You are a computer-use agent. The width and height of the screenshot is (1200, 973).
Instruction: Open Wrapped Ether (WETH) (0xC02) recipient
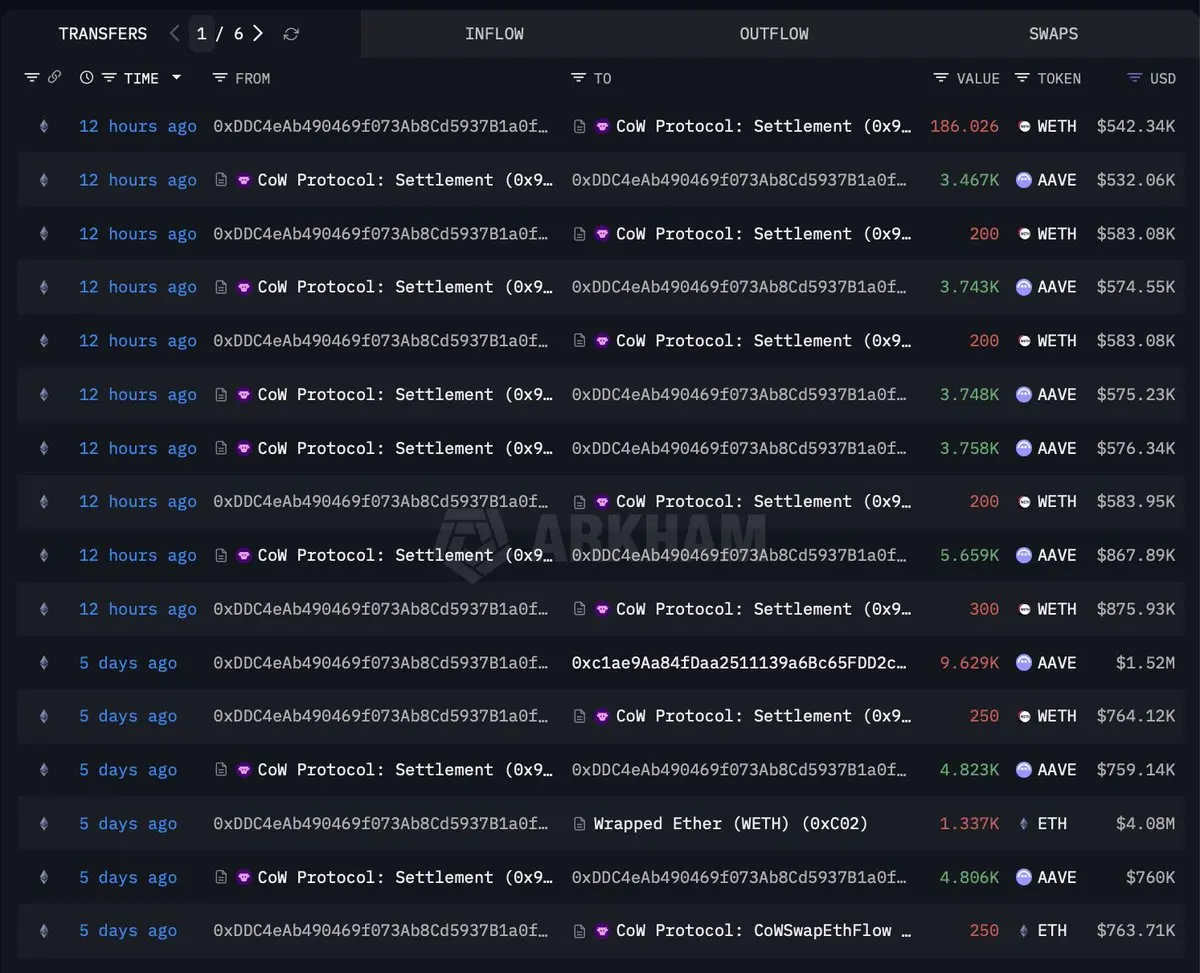point(731,824)
